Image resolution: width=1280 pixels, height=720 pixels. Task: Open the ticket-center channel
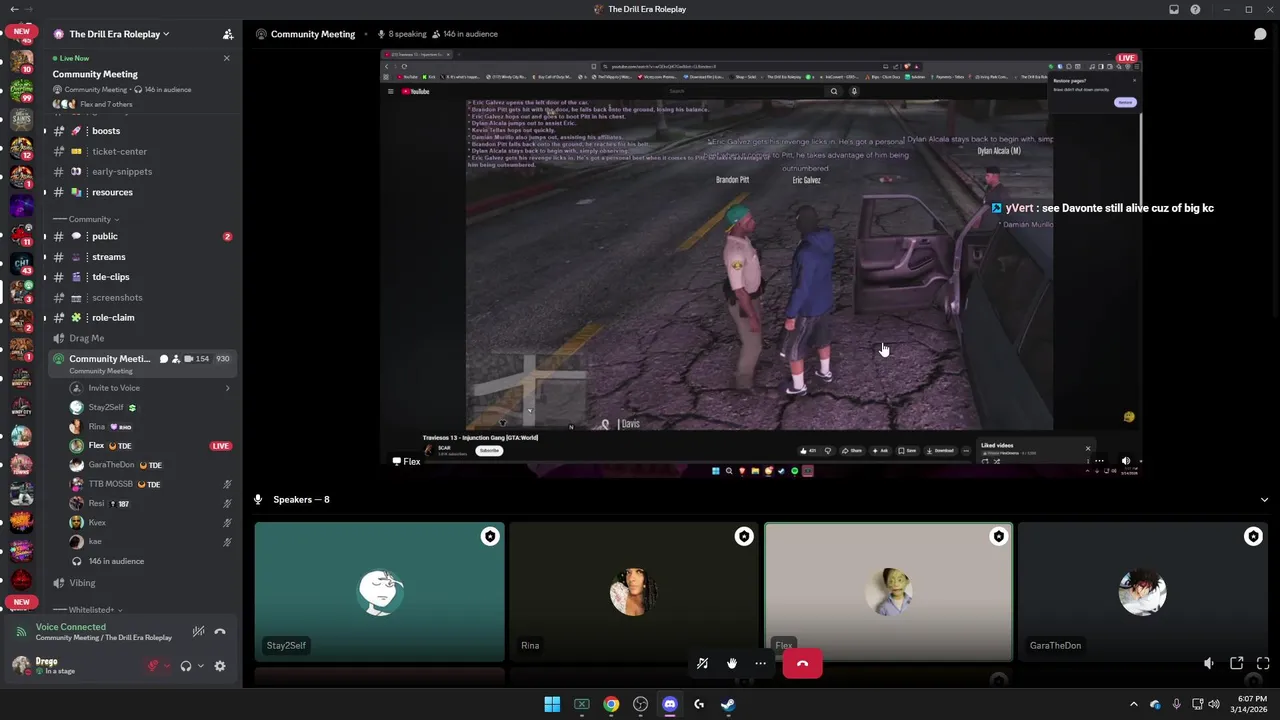tap(141, 151)
